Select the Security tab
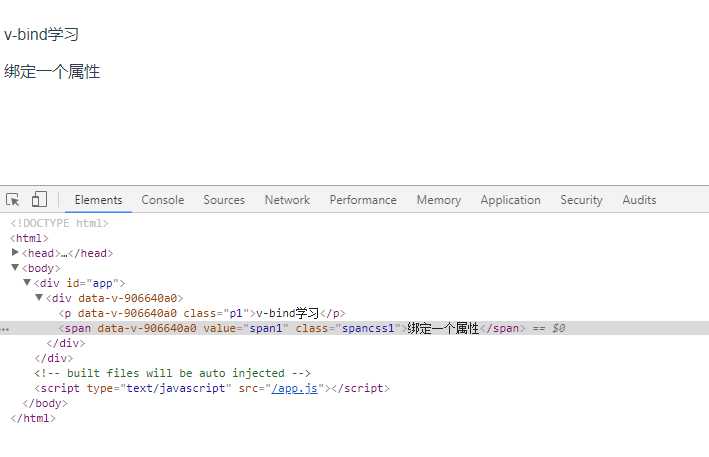709x457 pixels. pyautogui.click(x=581, y=200)
